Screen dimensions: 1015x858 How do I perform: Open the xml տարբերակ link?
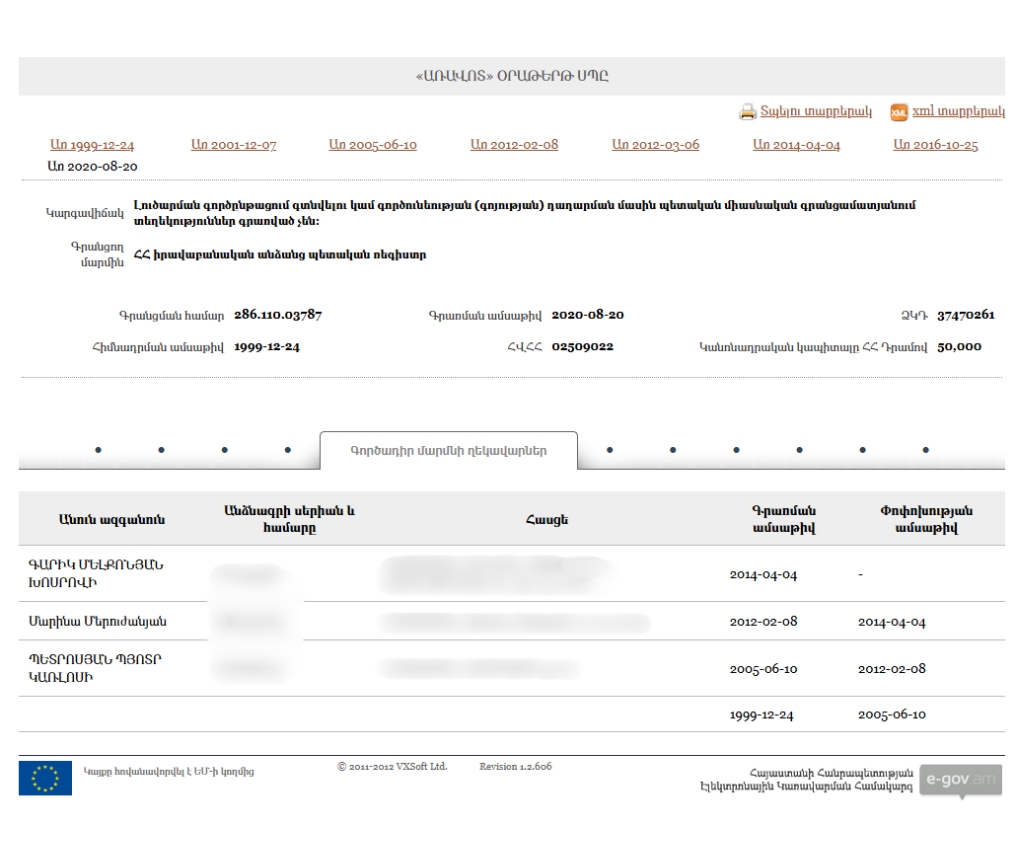tap(959, 112)
